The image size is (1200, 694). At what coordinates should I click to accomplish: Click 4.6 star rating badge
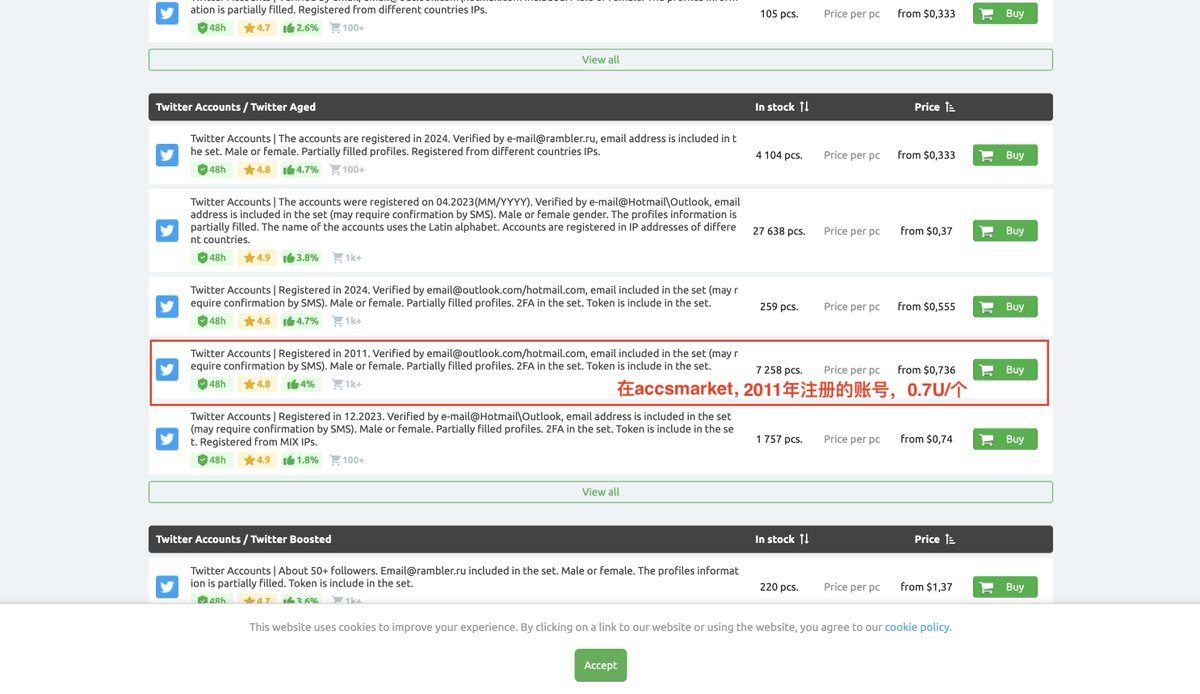point(257,322)
